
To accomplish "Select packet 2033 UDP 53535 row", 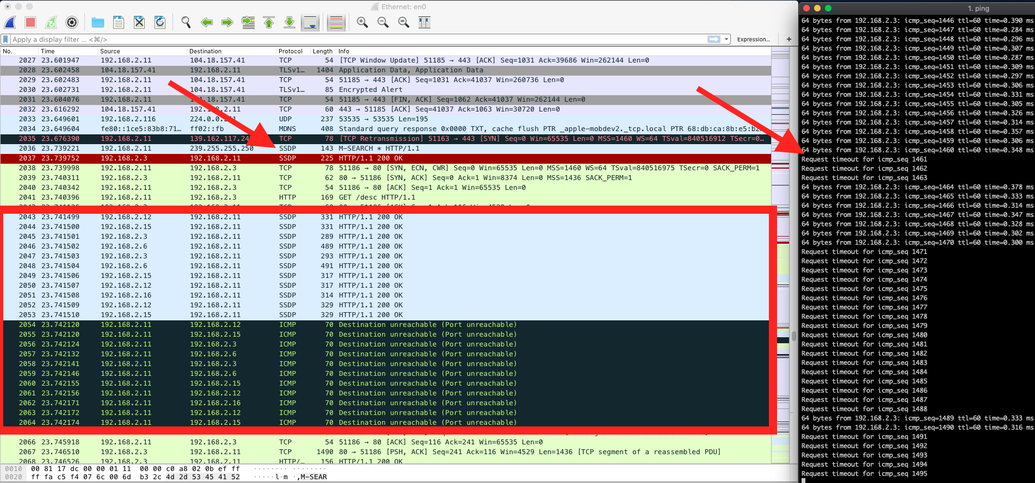I will [x=385, y=119].
